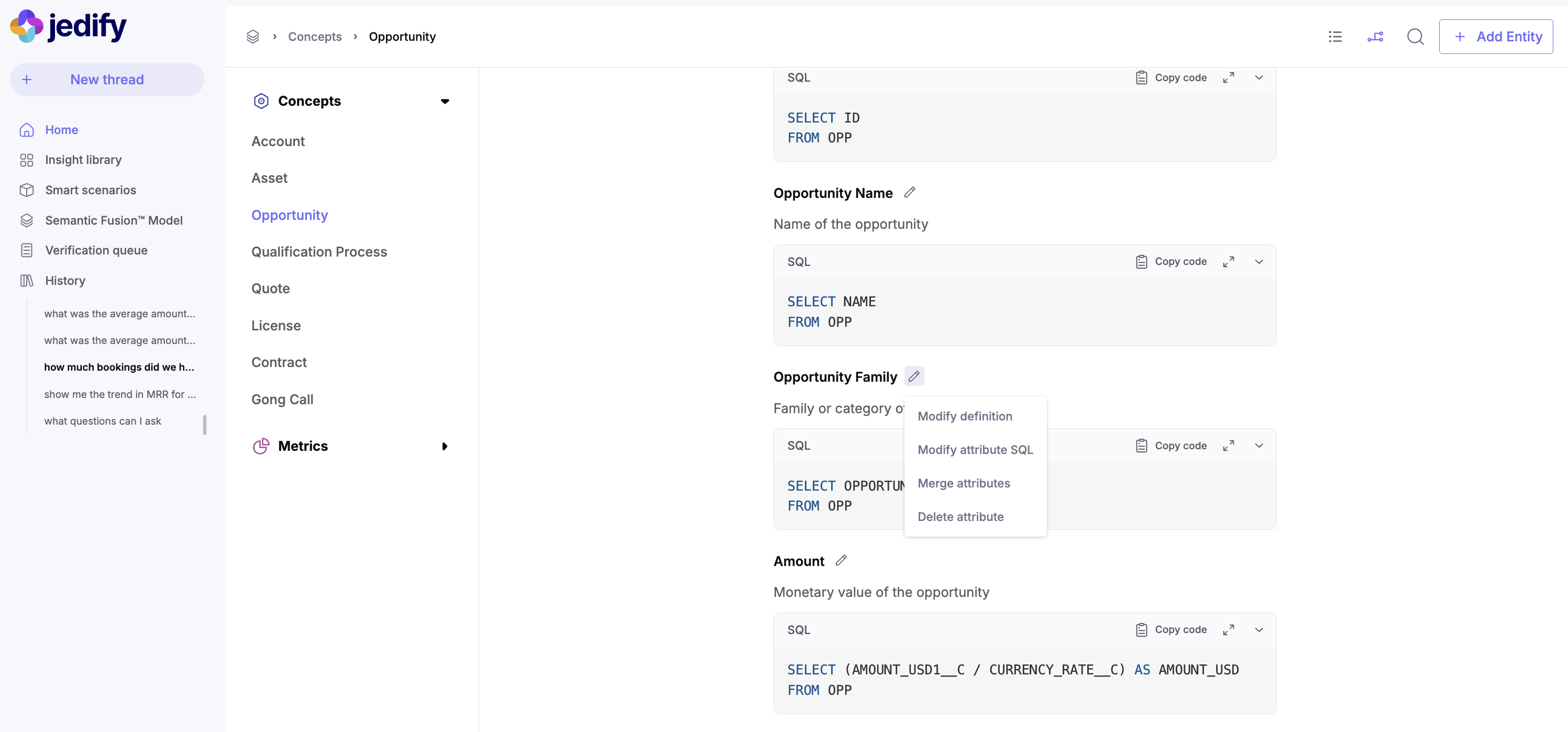Choose Delete attribute from the menu
The width and height of the screenshot is (1568, 732).
point(960,517)
